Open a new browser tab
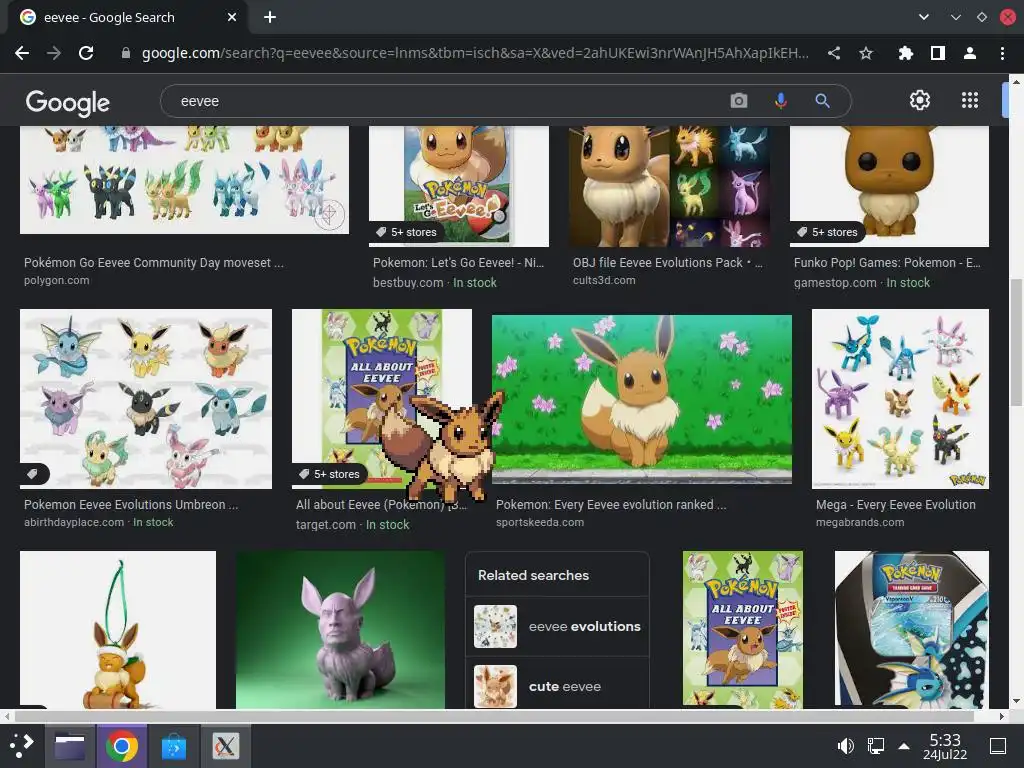 270,18
